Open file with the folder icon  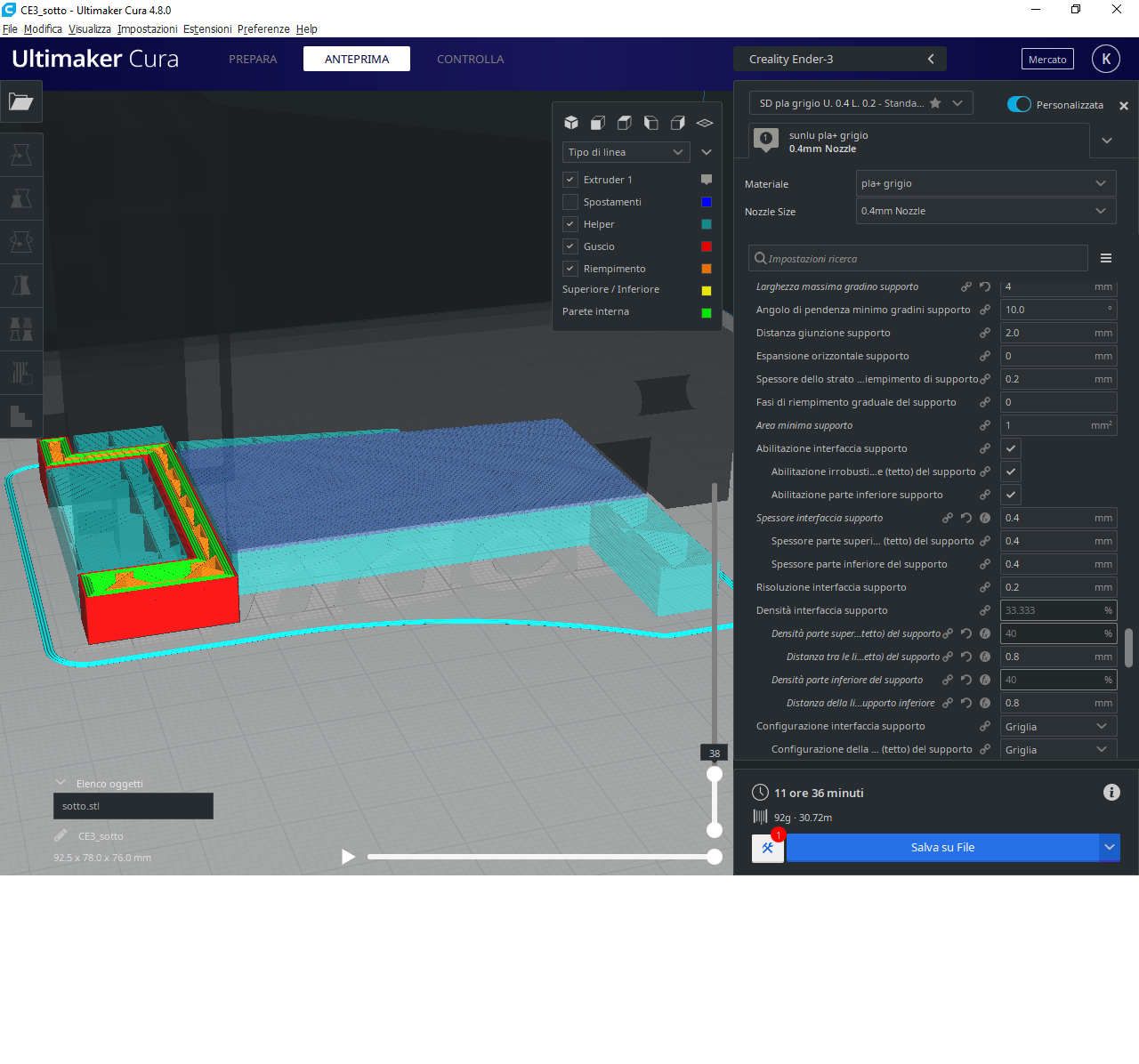(x=21, y=101)
